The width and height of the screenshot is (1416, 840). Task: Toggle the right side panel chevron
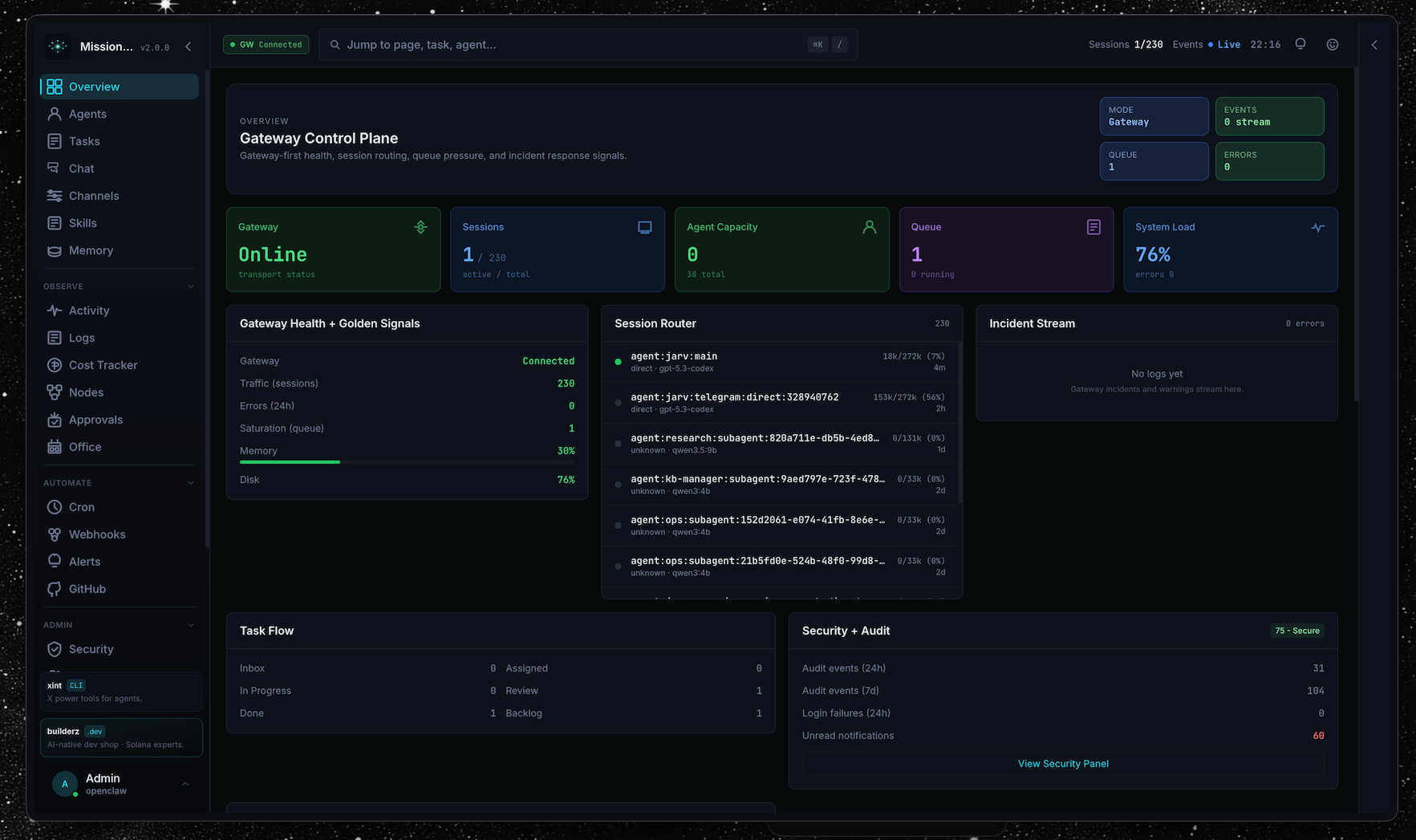click(x=1374, y=45)
